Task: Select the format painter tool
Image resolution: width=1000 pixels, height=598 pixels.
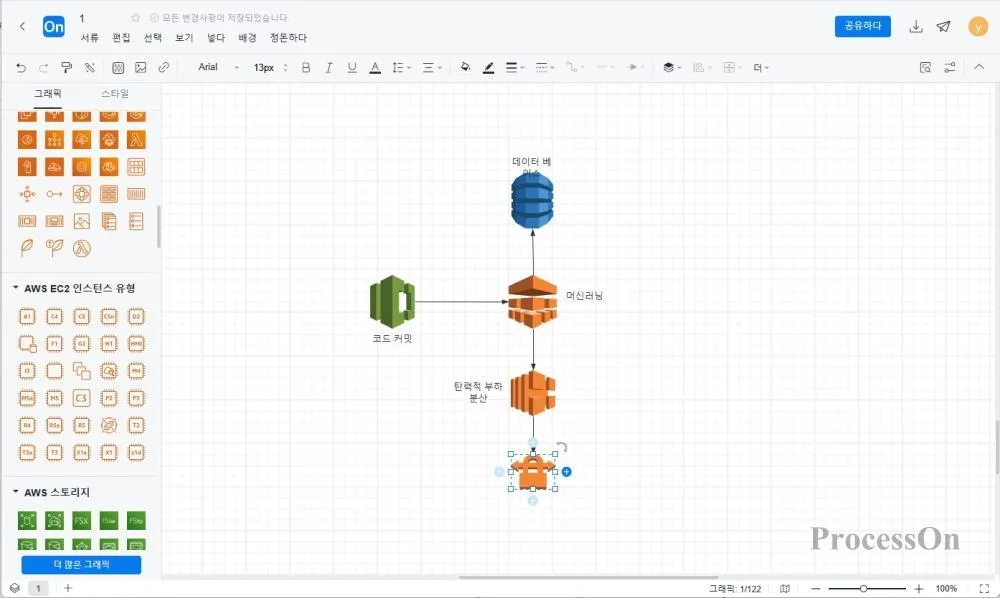Action: [x=66, y=67]
